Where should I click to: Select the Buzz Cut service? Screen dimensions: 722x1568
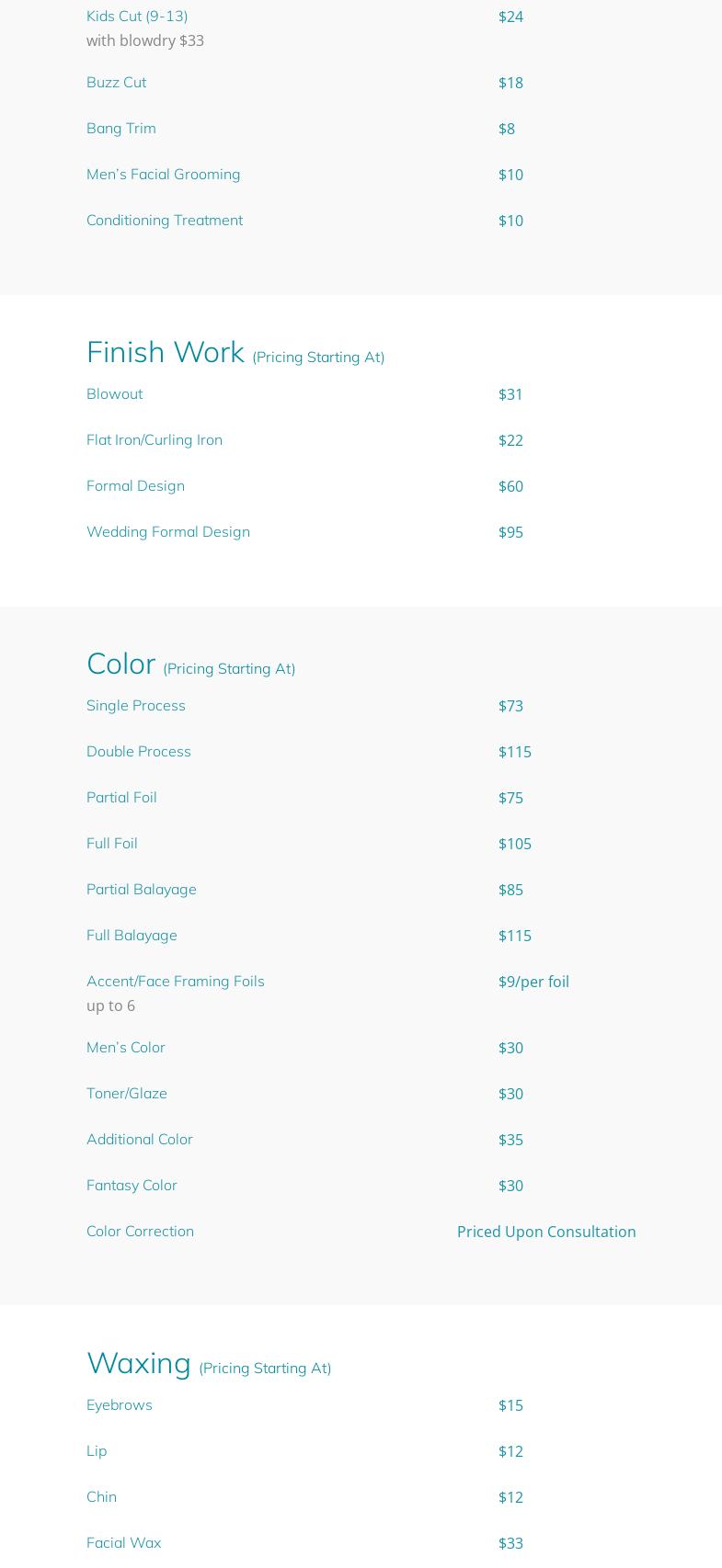click(116, 82)
